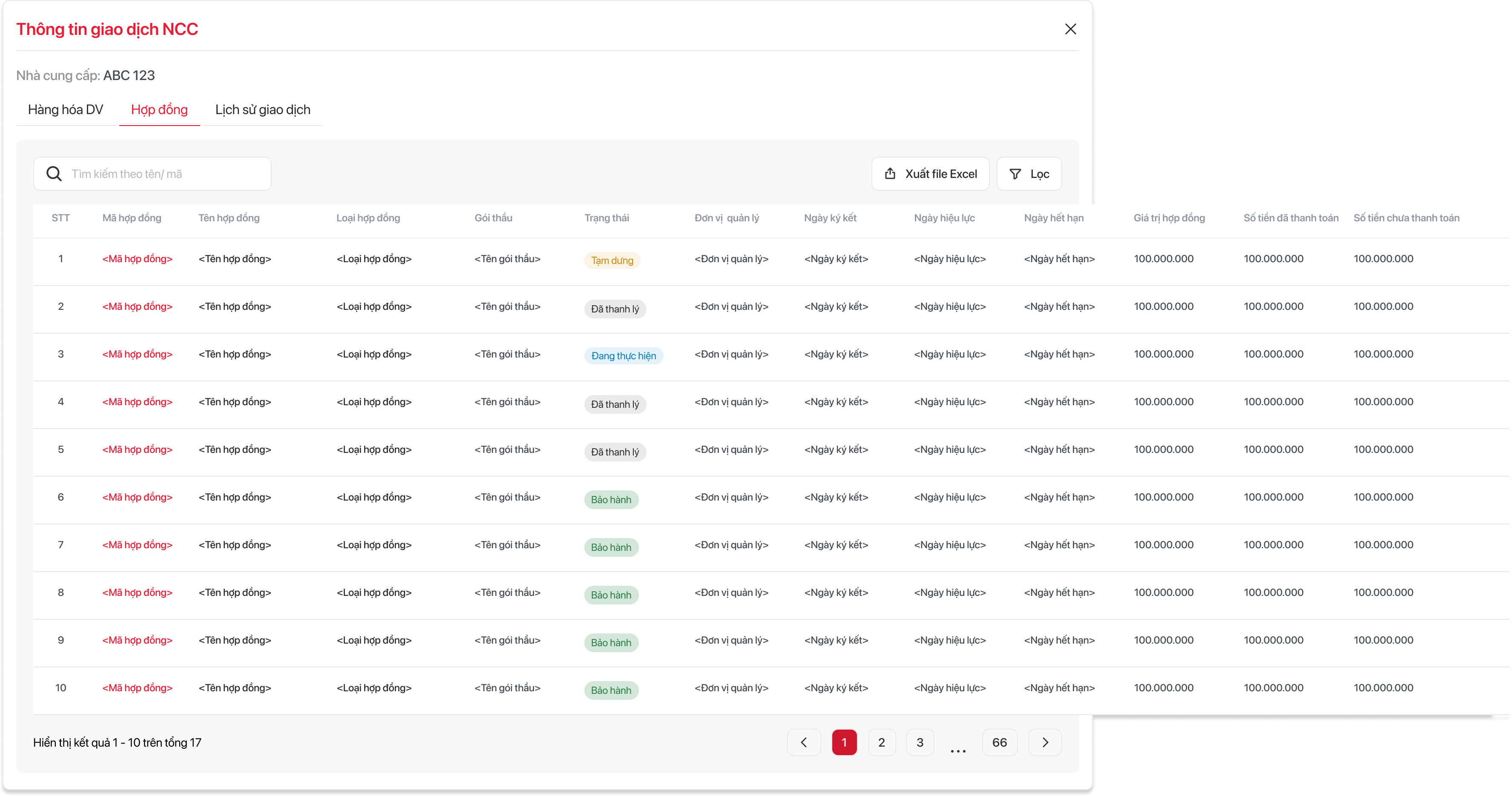Click the funnel filter icon
1512x796 pixels.
[x=1015, y=174]
